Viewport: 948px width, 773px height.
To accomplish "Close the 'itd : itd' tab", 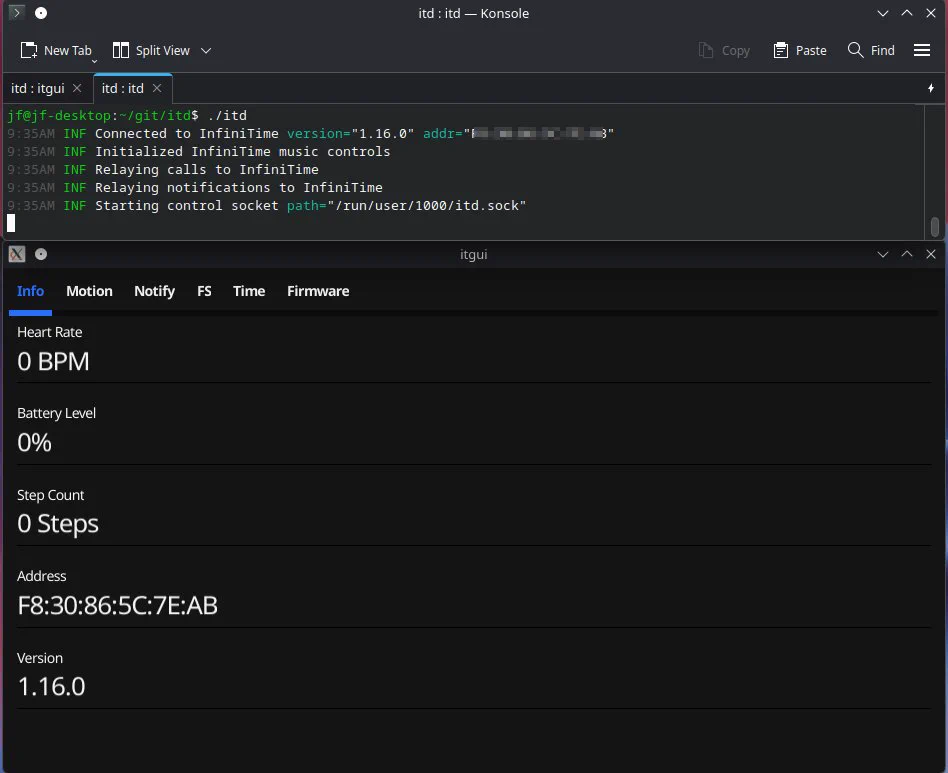I will [x=157, y=88].
